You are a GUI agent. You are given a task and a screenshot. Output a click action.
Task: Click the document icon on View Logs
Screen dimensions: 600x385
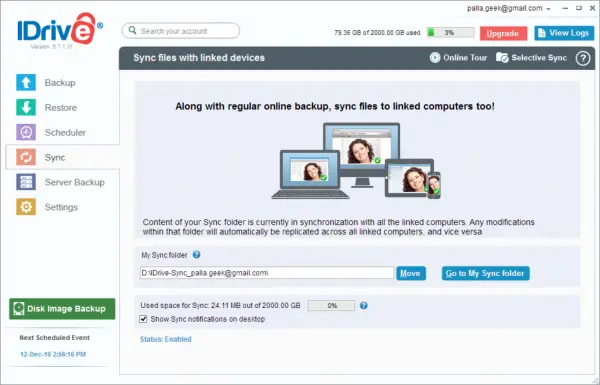coord(541,33)
